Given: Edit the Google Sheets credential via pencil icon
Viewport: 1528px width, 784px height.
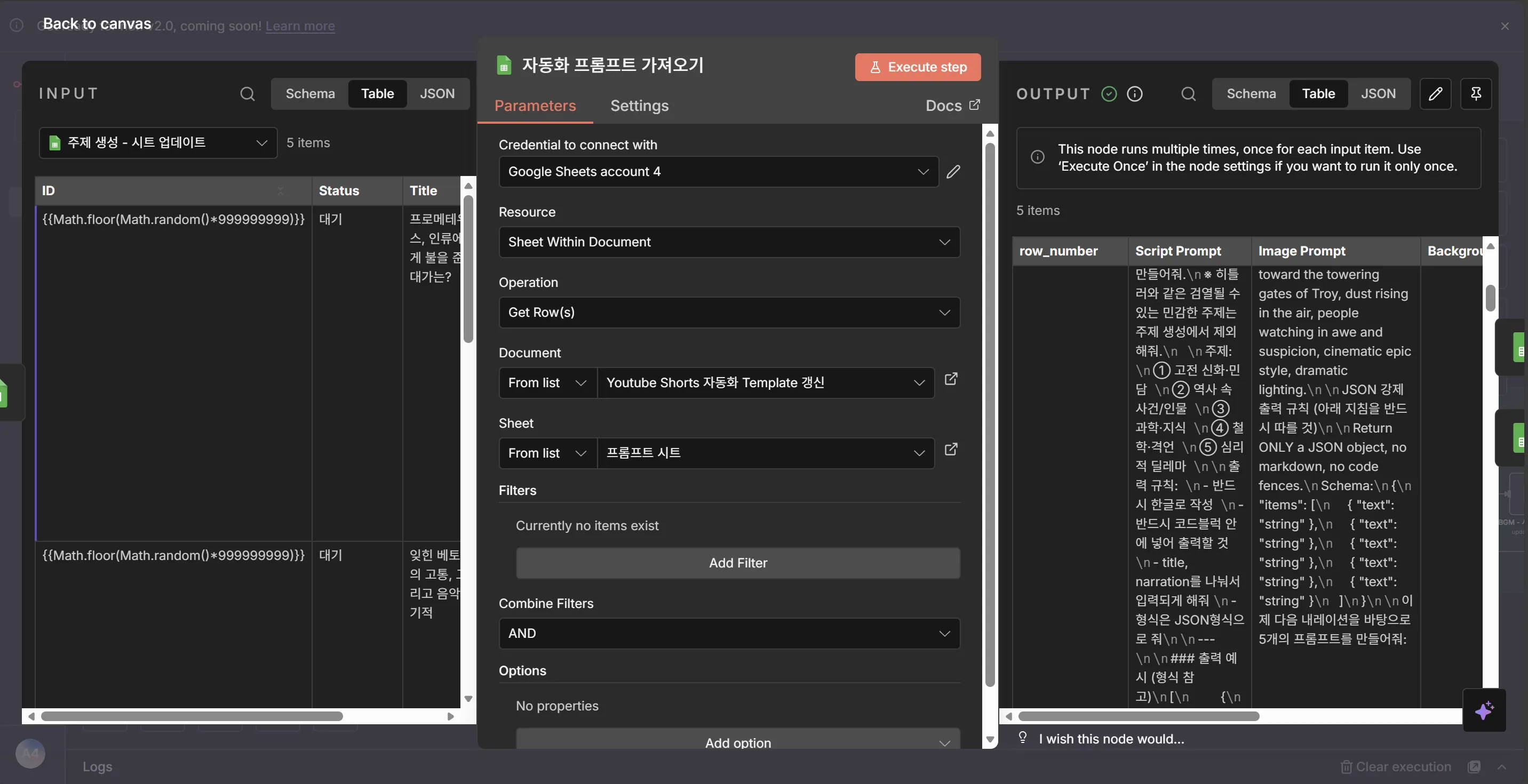Looking at the screenshot, I should click(953, 172).
